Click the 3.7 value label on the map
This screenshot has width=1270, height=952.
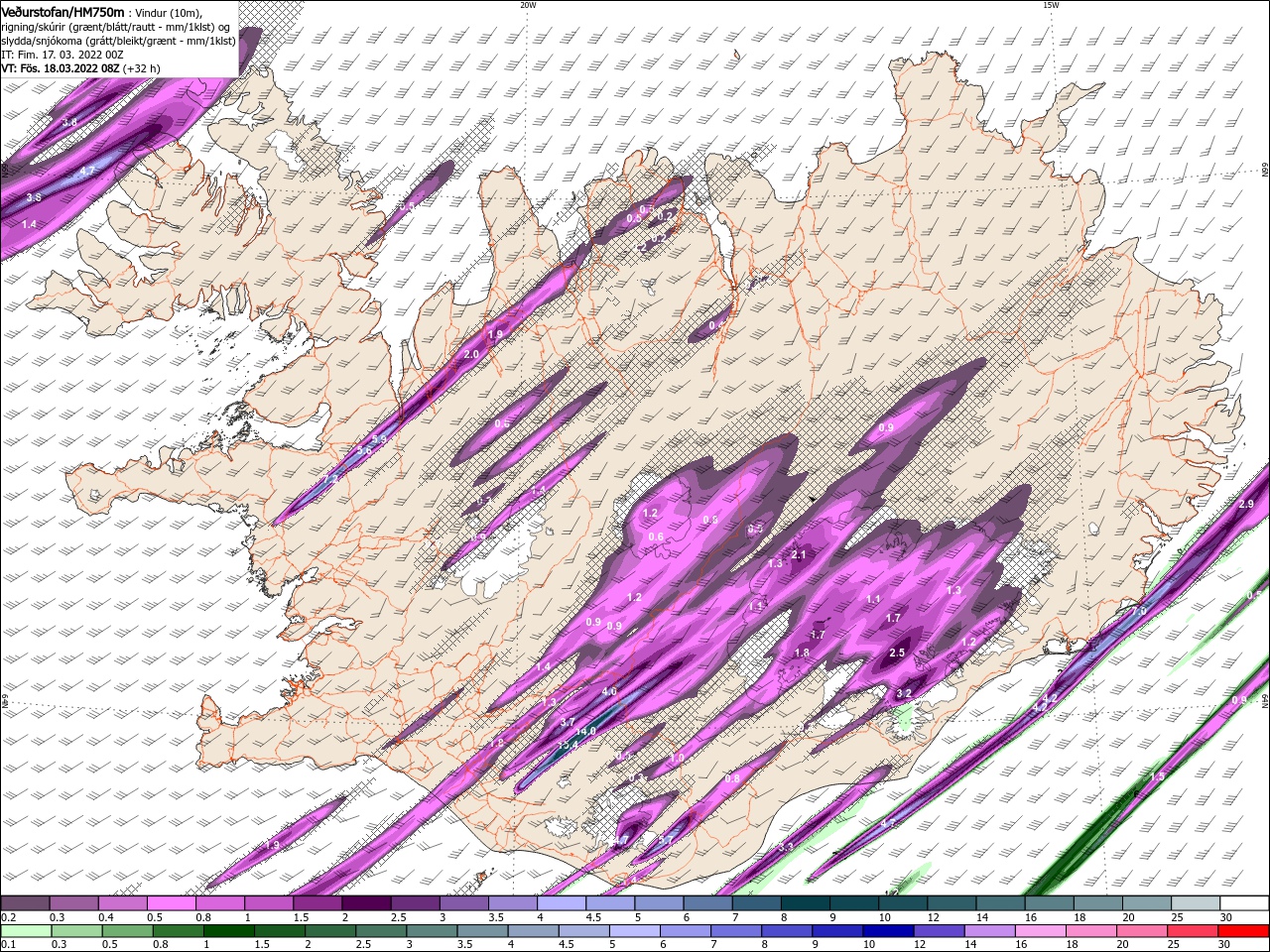[x=568, y=722]
